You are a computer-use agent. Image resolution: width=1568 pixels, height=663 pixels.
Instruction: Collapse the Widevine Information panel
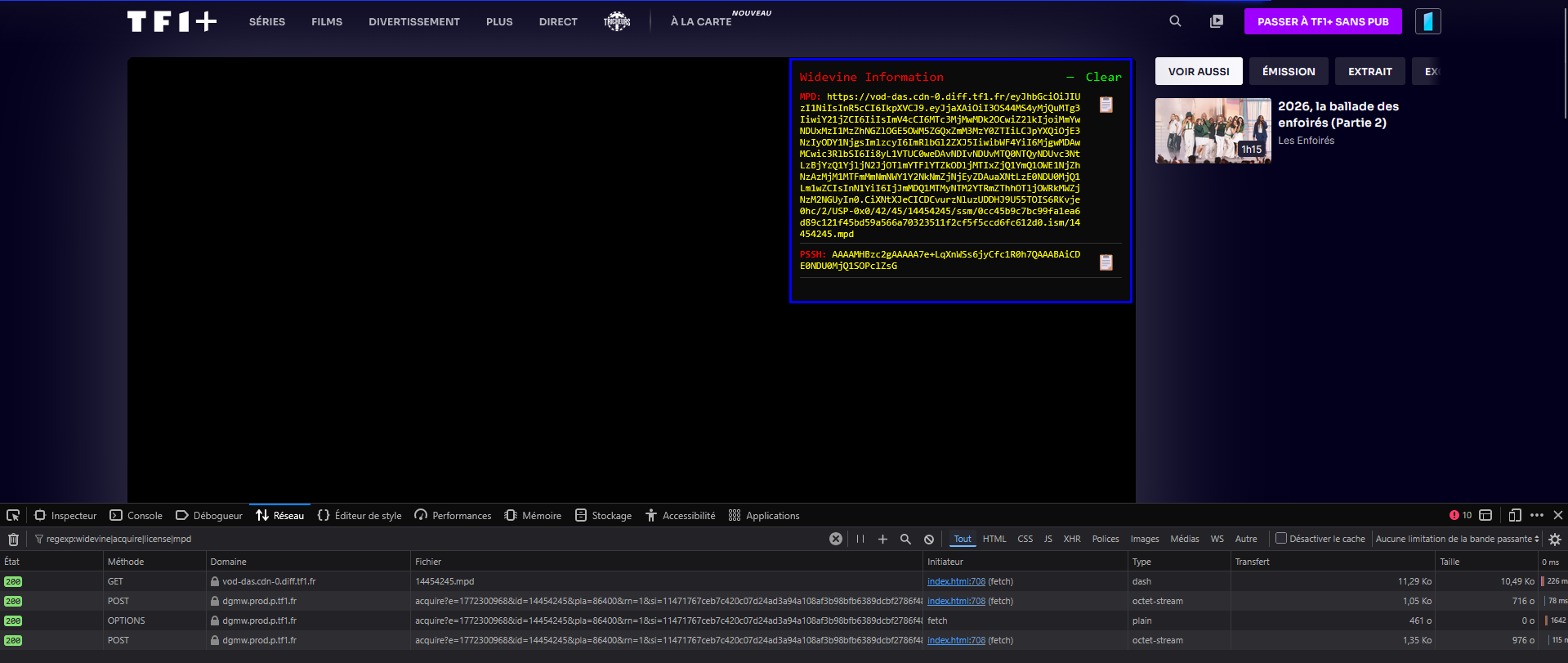(x=1070, y=78)
